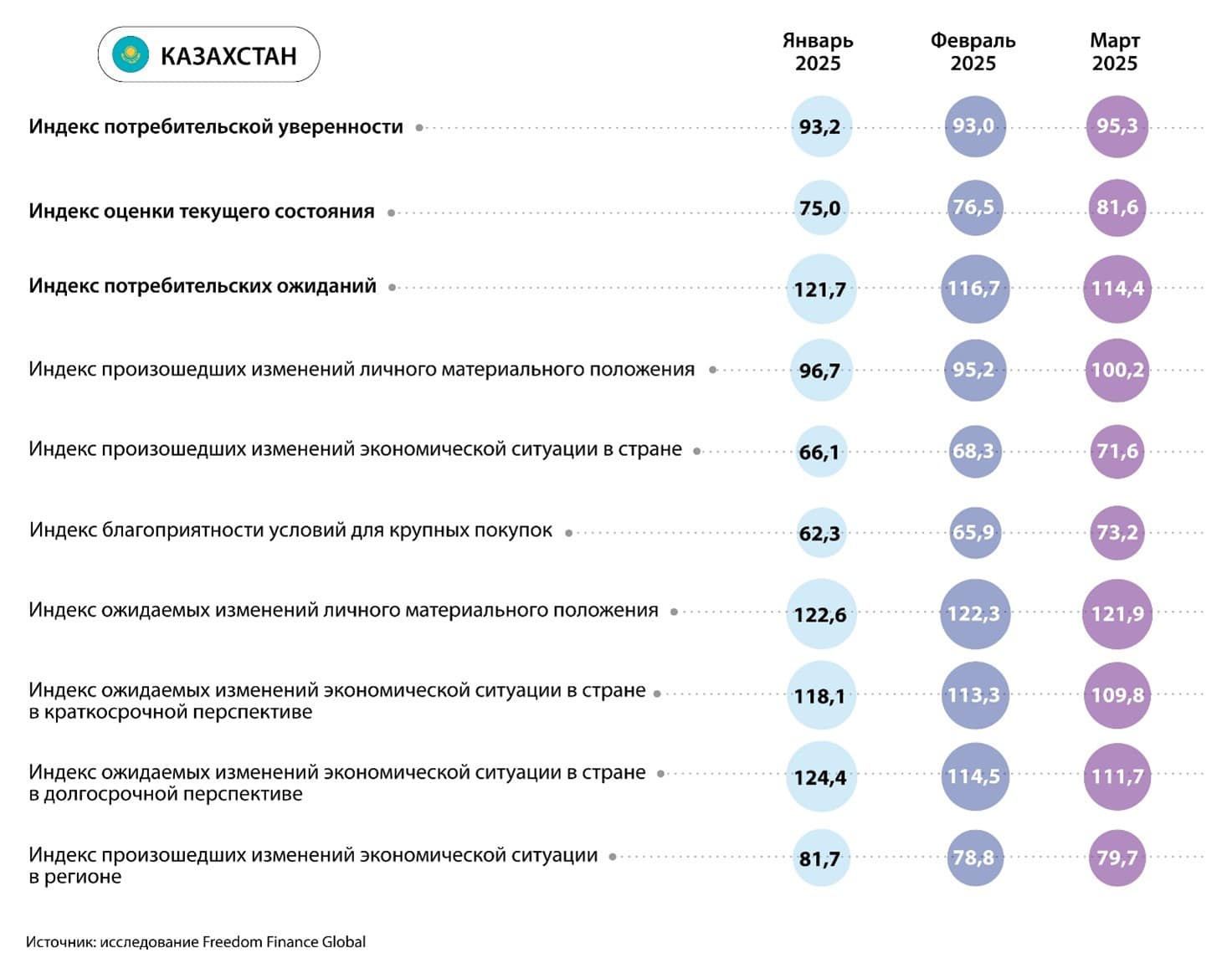The image size is (1232, 978).
Task: Click the Индекс оценки текущего состояния label
Action: click(202, 212)
